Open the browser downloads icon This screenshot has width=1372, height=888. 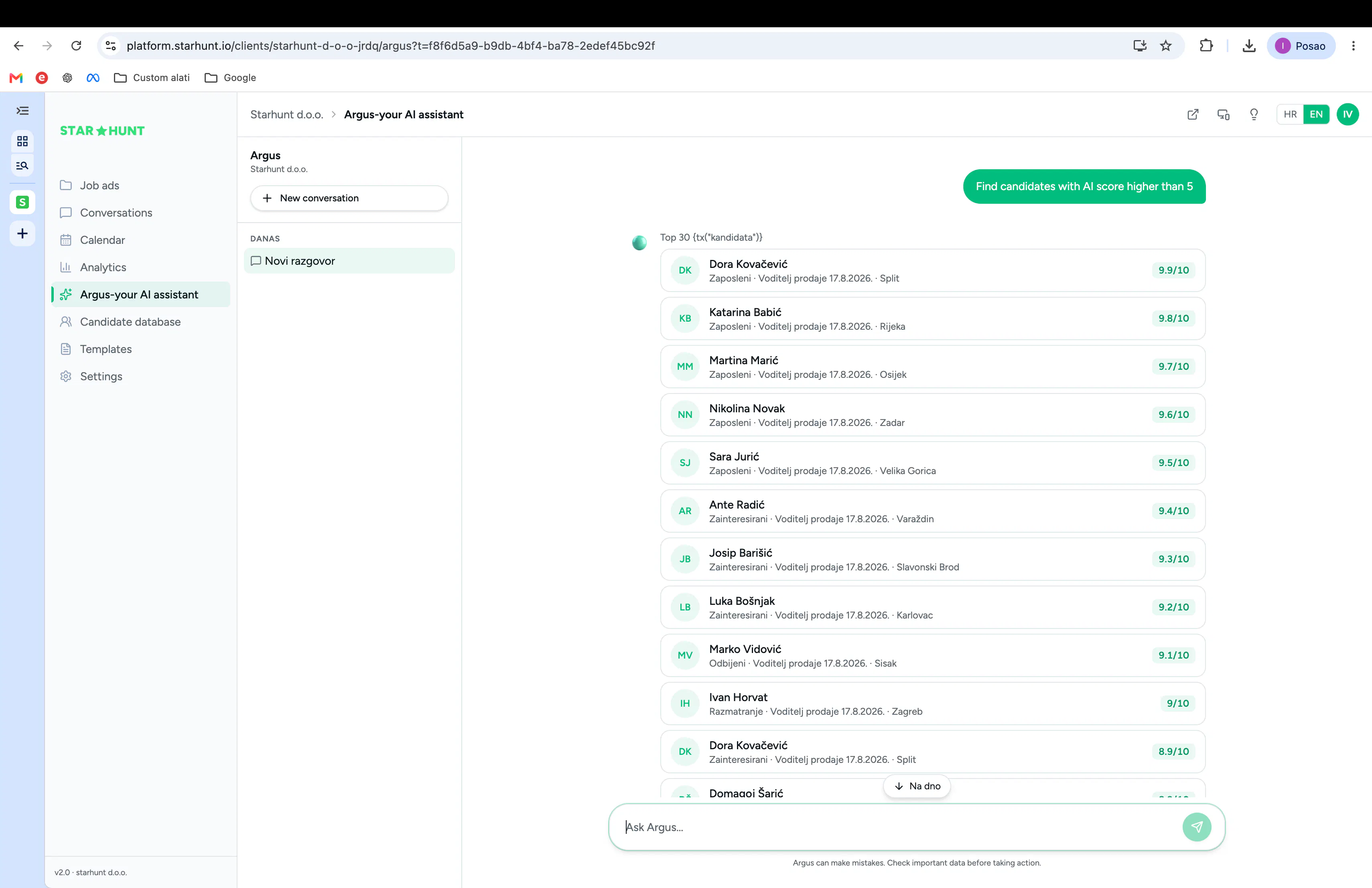[1248, 46]
